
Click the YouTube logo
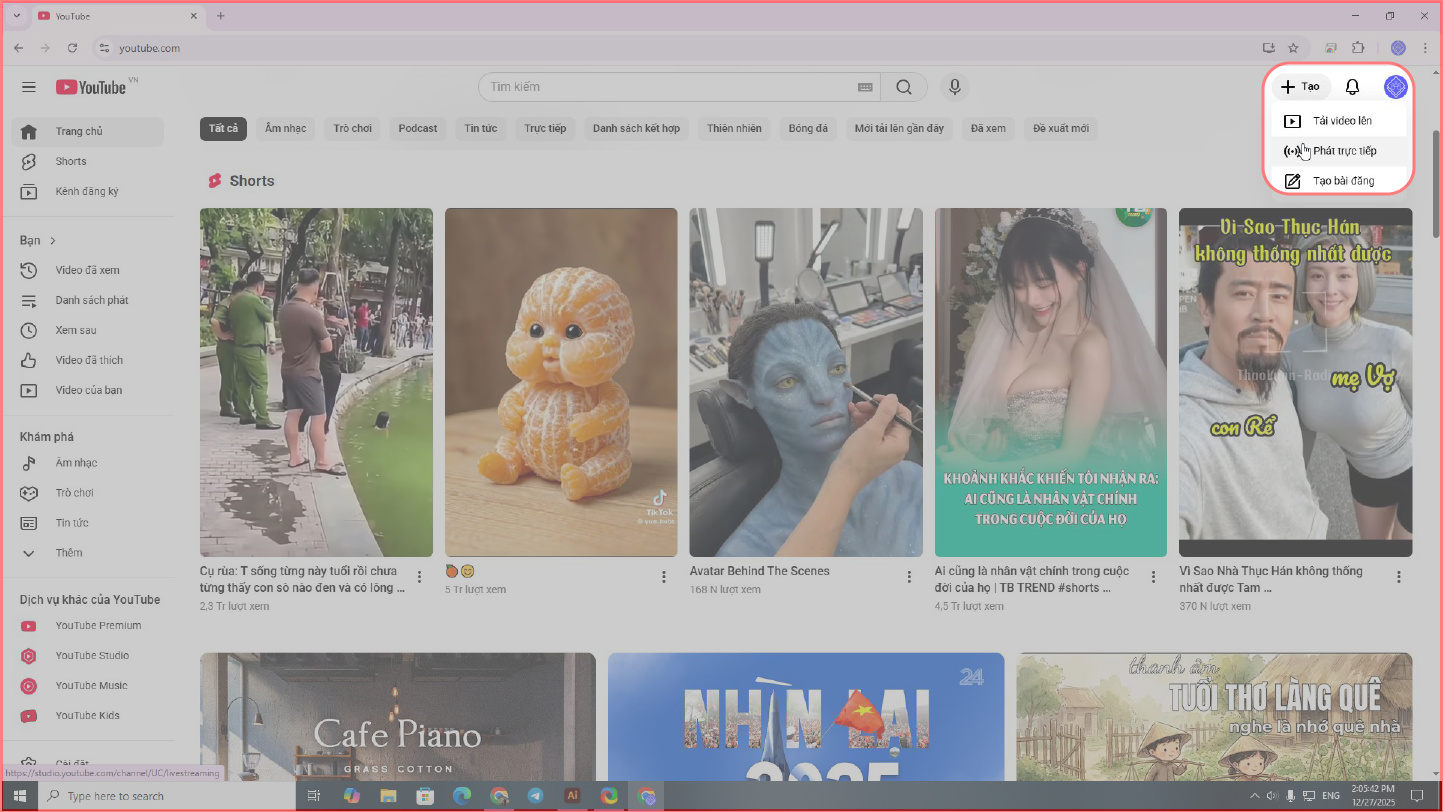click(91, 87)
